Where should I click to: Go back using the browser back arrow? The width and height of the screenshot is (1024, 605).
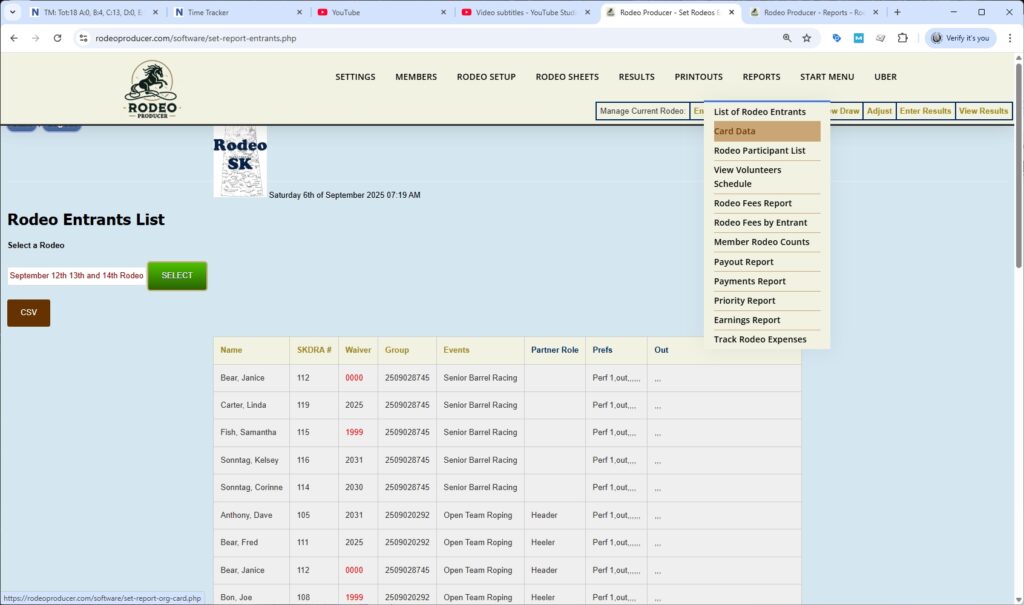click(15, 37)
